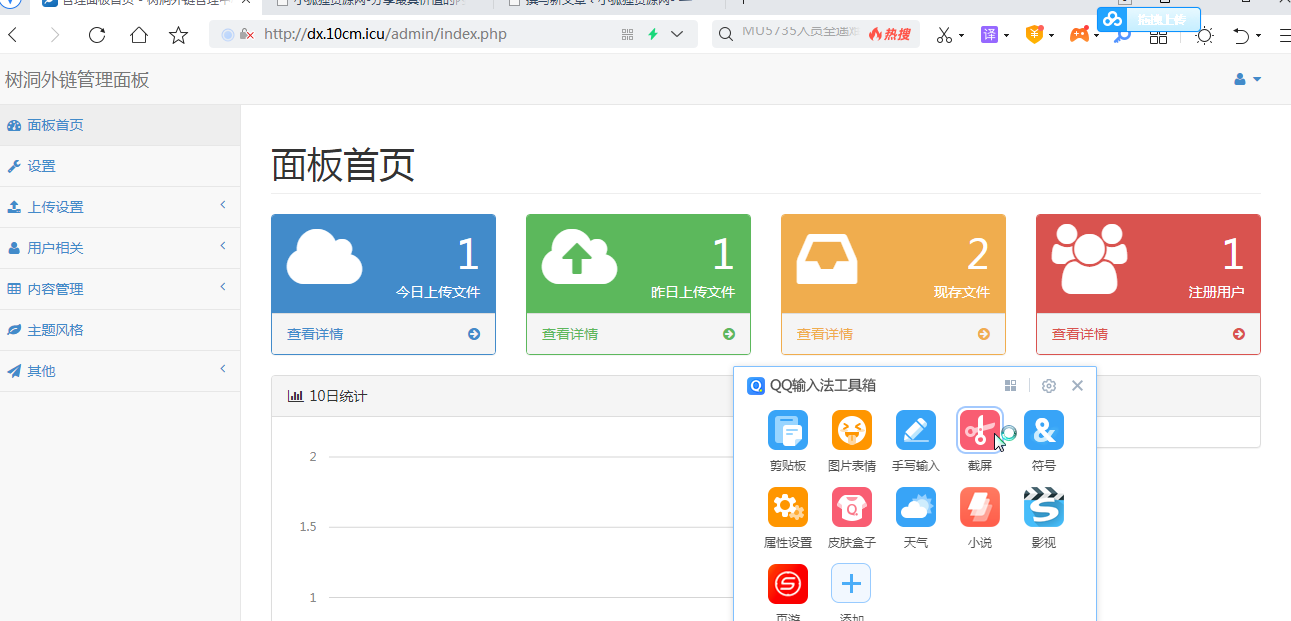Switch to the 撰写新文章 browser tab
1291x621 pixels.
point(607,3)
